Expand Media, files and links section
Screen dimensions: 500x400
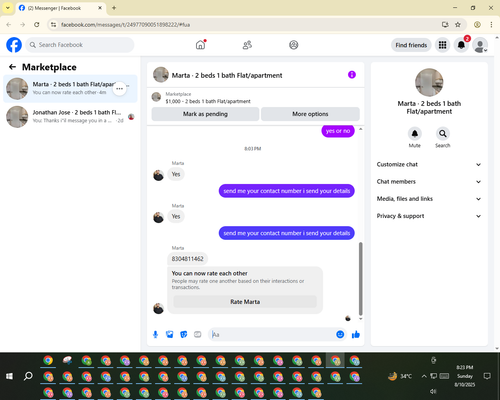[x=429, y=199]
